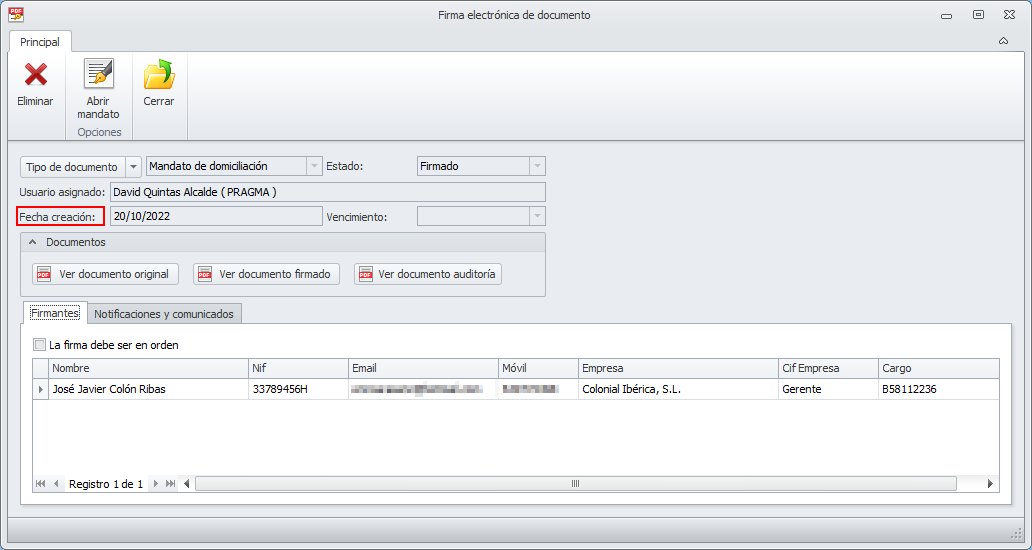Select cell Gerente
Image resolution: width=1032 pixels, height=550 pixels.
[829, 389]
